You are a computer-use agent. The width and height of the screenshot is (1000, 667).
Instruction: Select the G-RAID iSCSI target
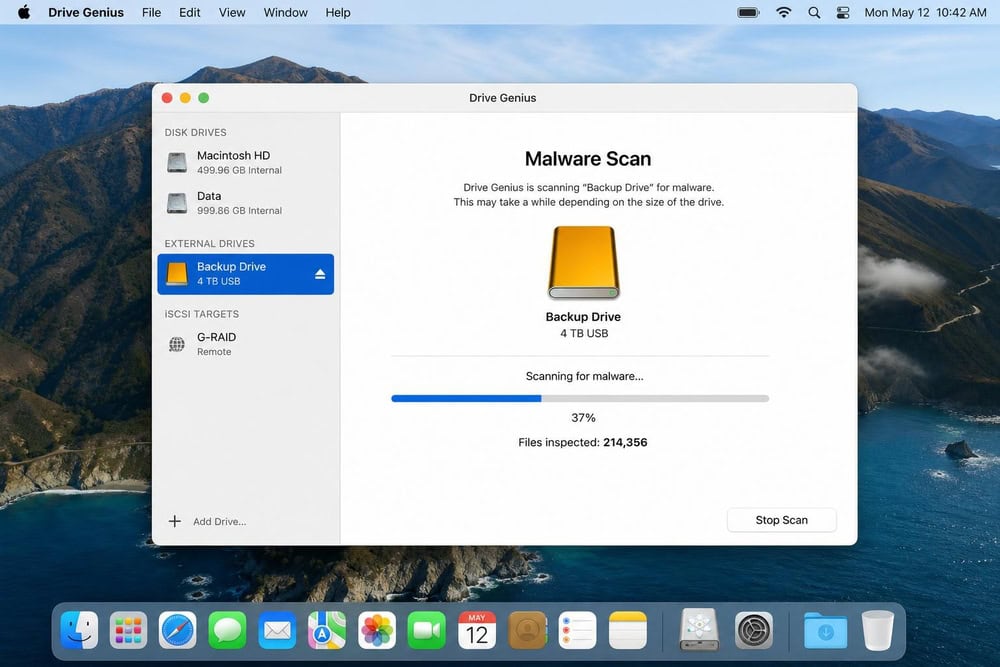coord(246,344)
